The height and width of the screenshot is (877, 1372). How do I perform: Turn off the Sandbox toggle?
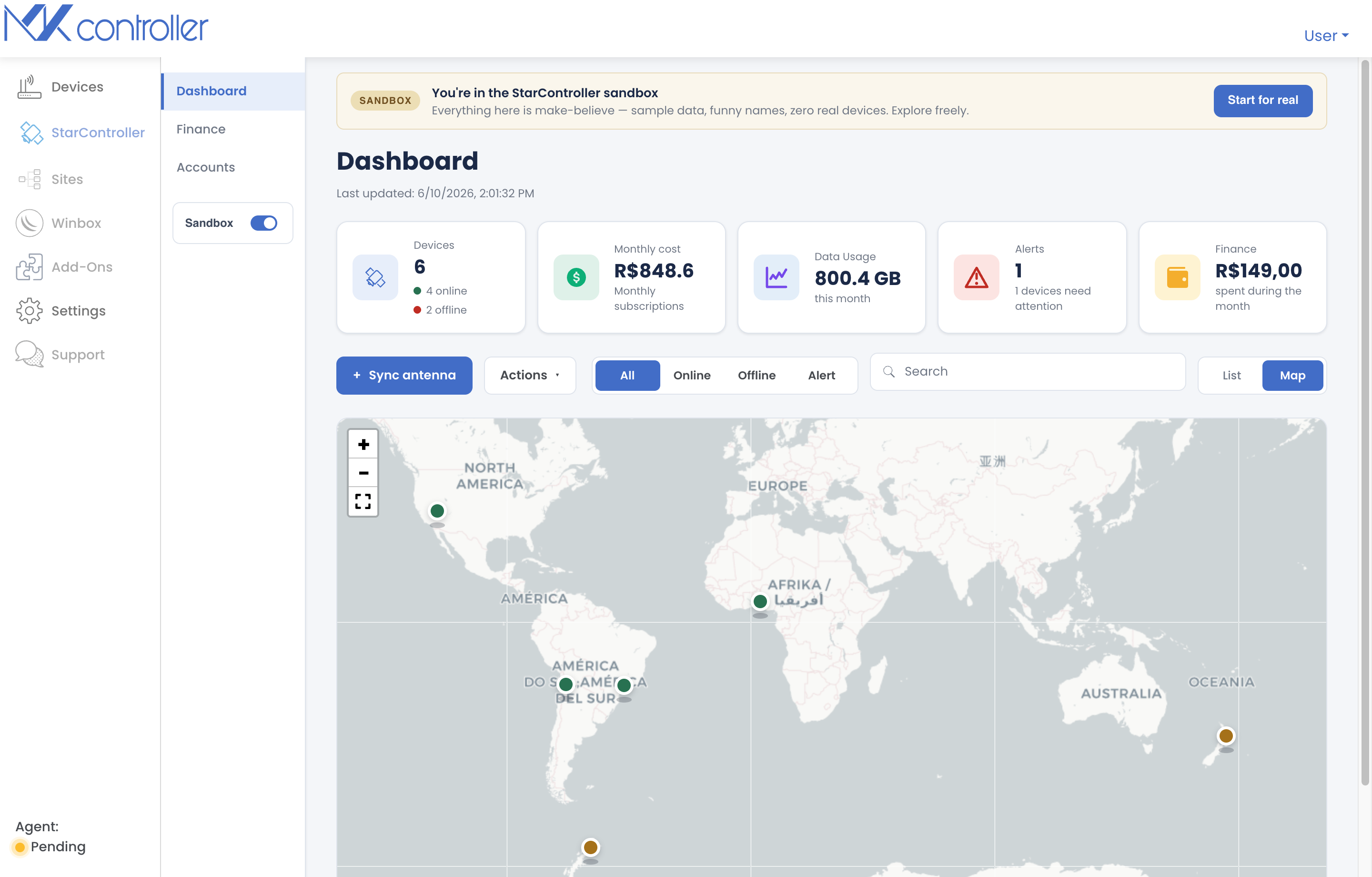[x=264, y=223]
